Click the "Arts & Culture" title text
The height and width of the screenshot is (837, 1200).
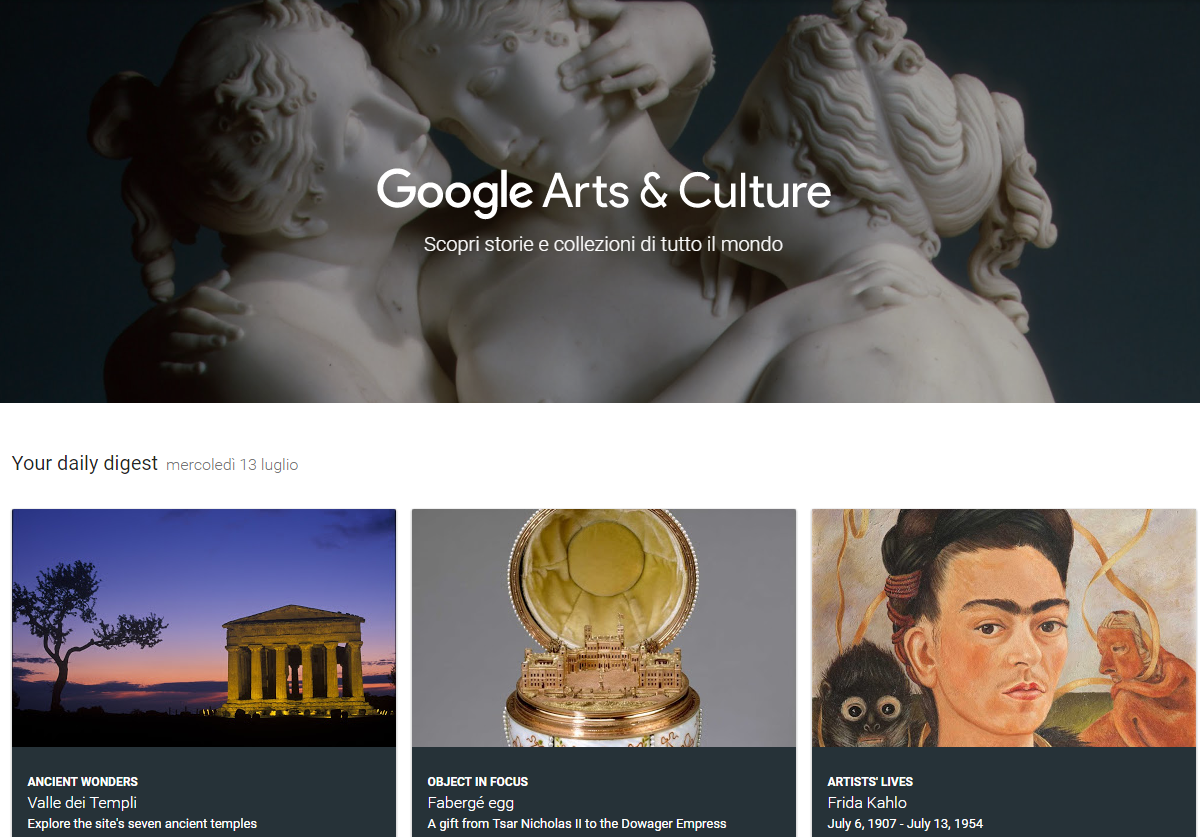(687, 191)
